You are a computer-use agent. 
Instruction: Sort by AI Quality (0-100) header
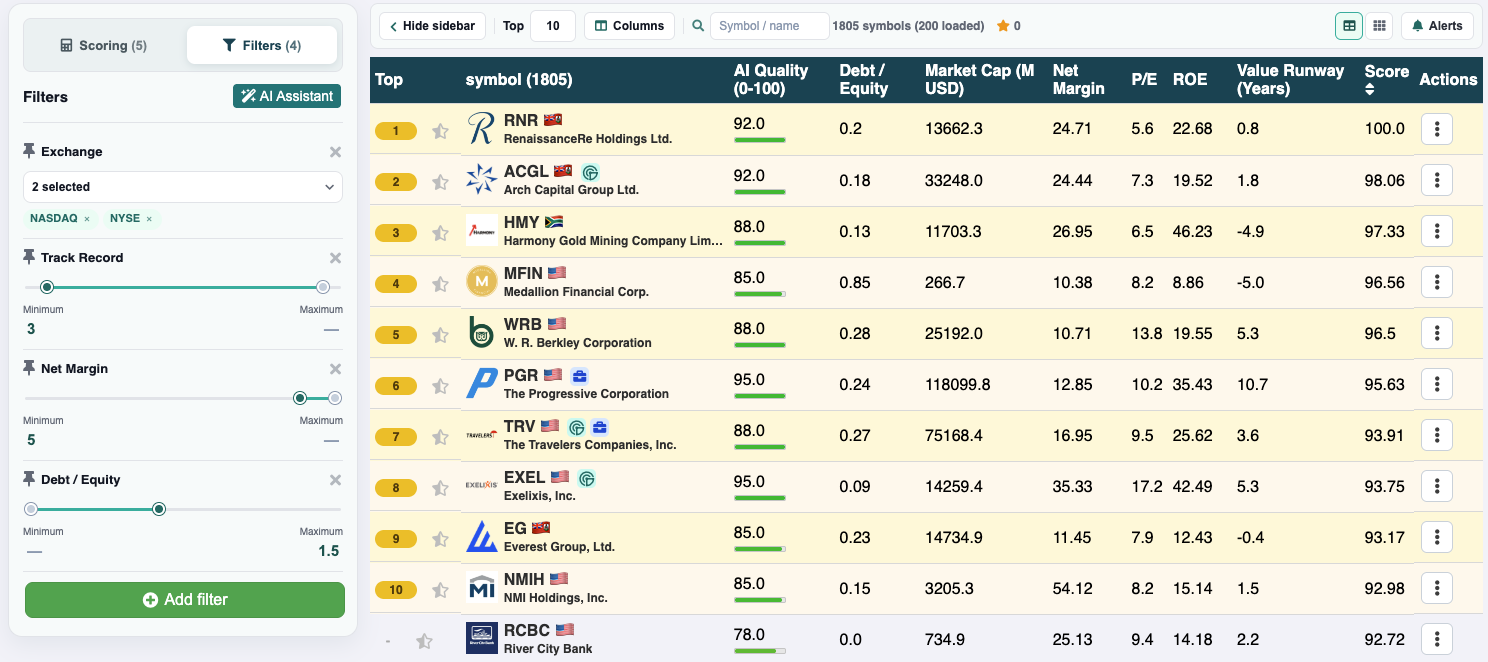[771, 79]
